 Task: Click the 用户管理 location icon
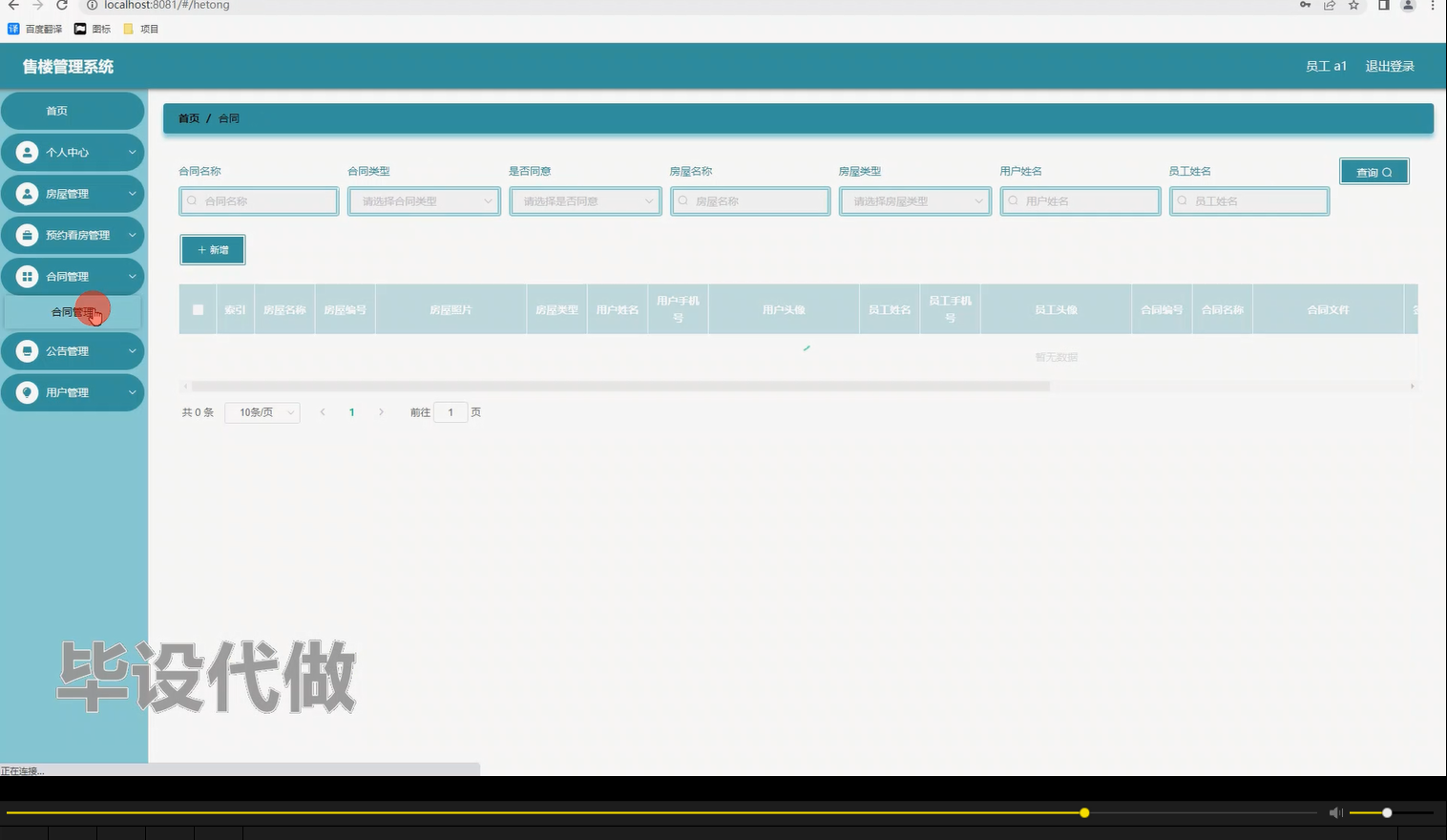click(x=28, y=392)
